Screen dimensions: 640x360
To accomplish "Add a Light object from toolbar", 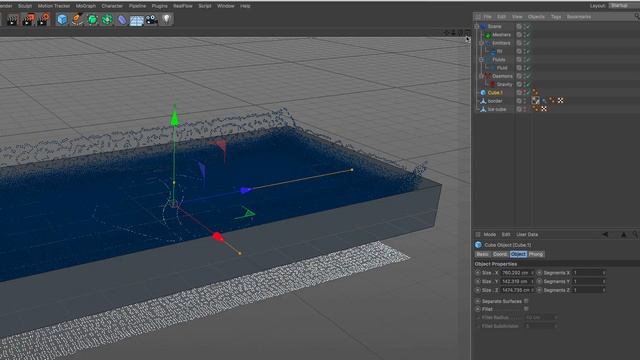I will pos(166,19).
